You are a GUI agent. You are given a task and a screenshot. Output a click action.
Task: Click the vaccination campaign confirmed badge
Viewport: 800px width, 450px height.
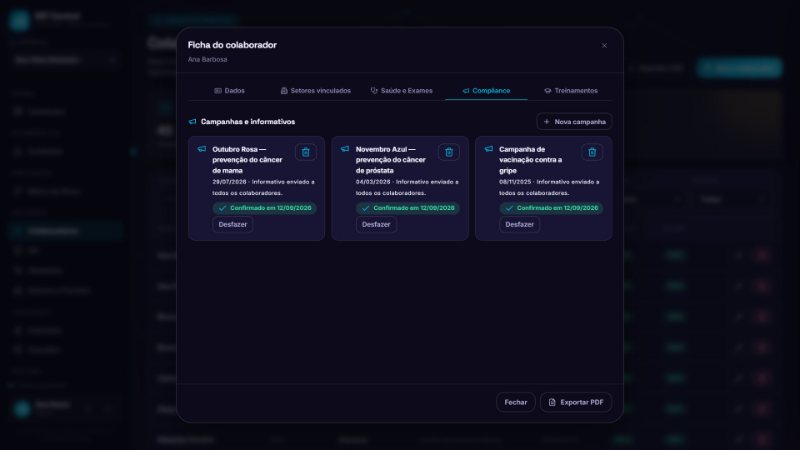point(552,208)
